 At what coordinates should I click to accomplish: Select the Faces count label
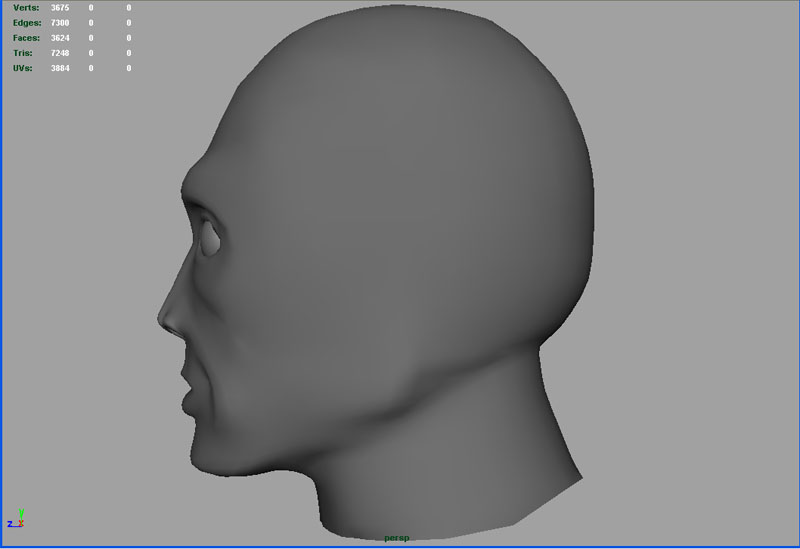tap(27, 38)
